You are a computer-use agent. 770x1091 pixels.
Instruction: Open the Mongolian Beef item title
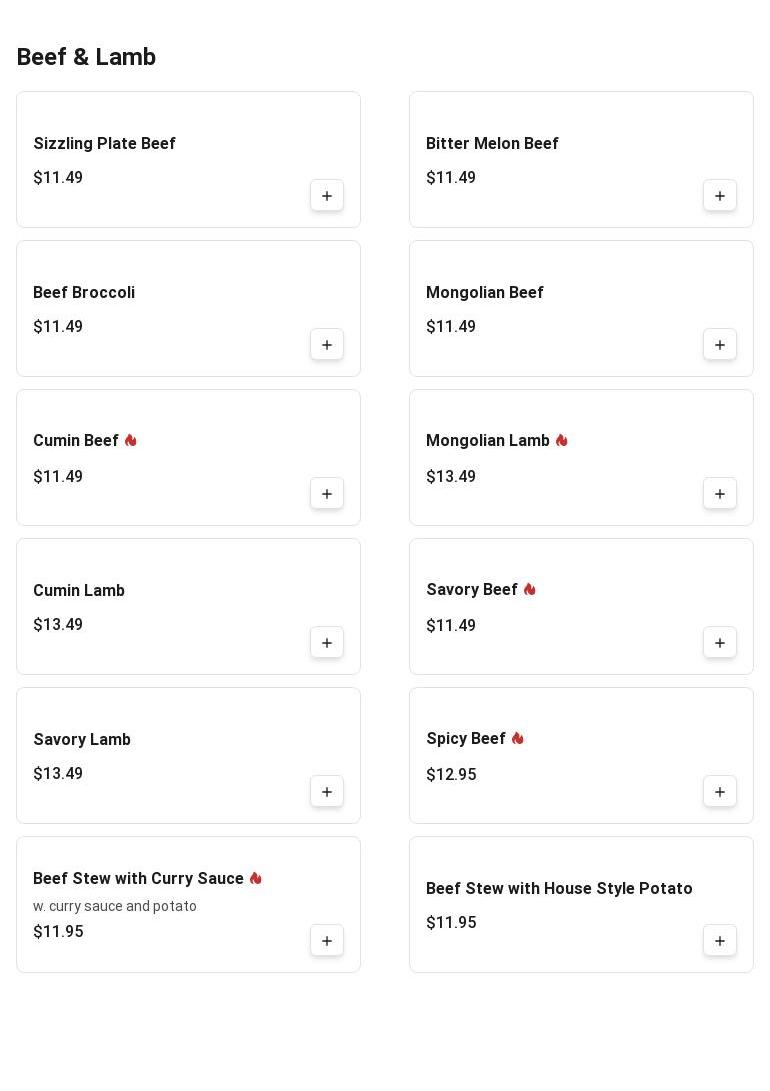[484, 293]
